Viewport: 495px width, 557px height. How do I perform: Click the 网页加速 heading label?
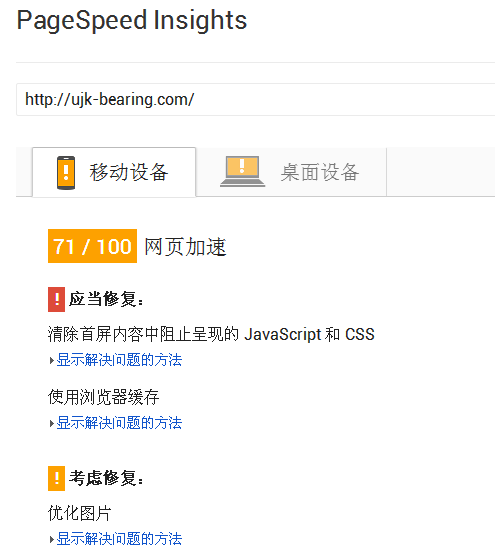[x=185, y=247]
